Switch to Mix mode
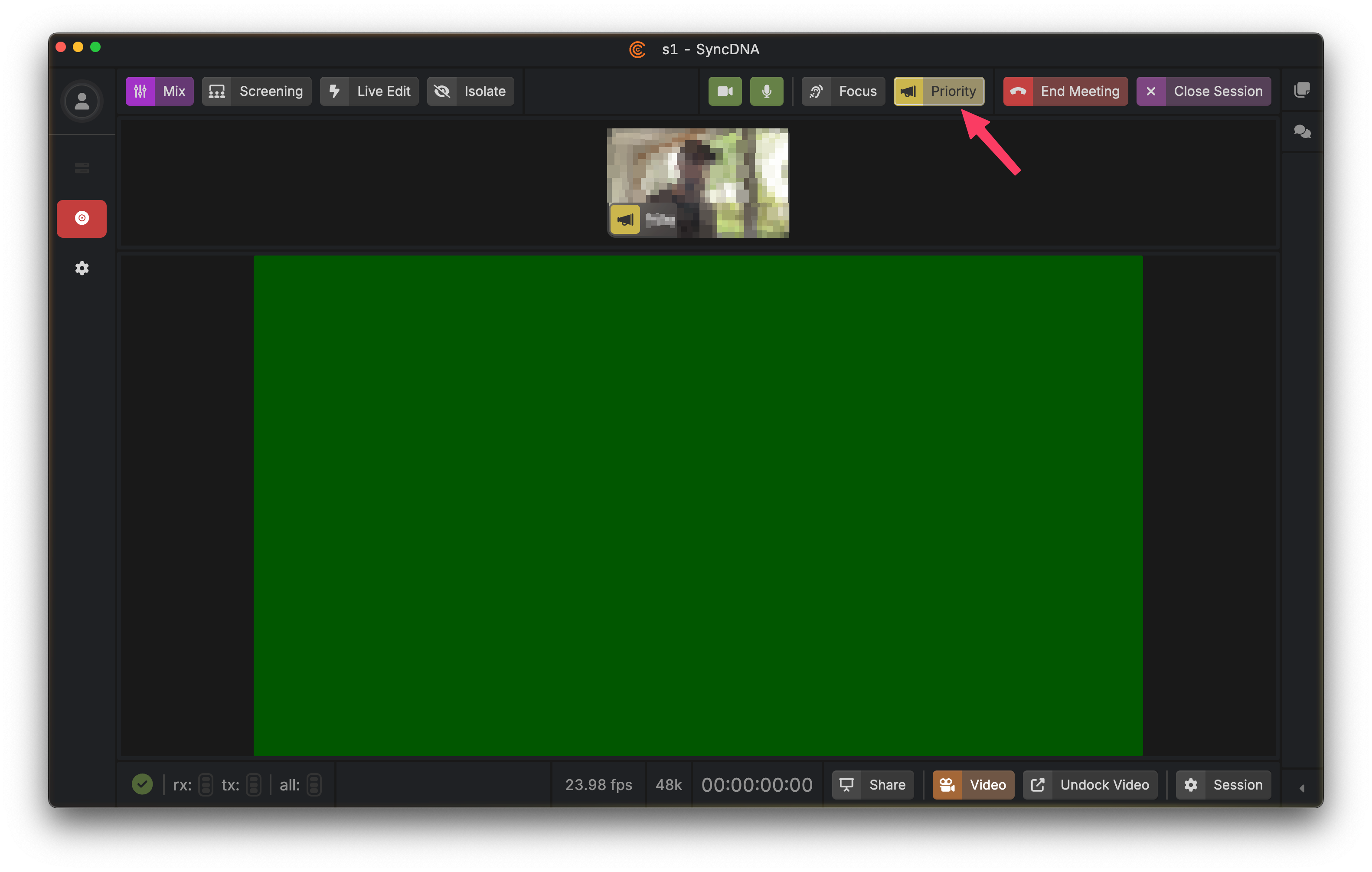The height and width of the screenshot is (872, 1372). tap(159, 91)
